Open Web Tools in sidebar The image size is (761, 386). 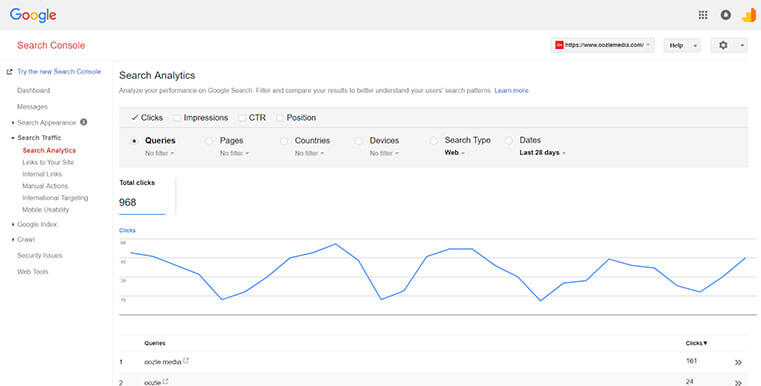[x=33, y=272]
